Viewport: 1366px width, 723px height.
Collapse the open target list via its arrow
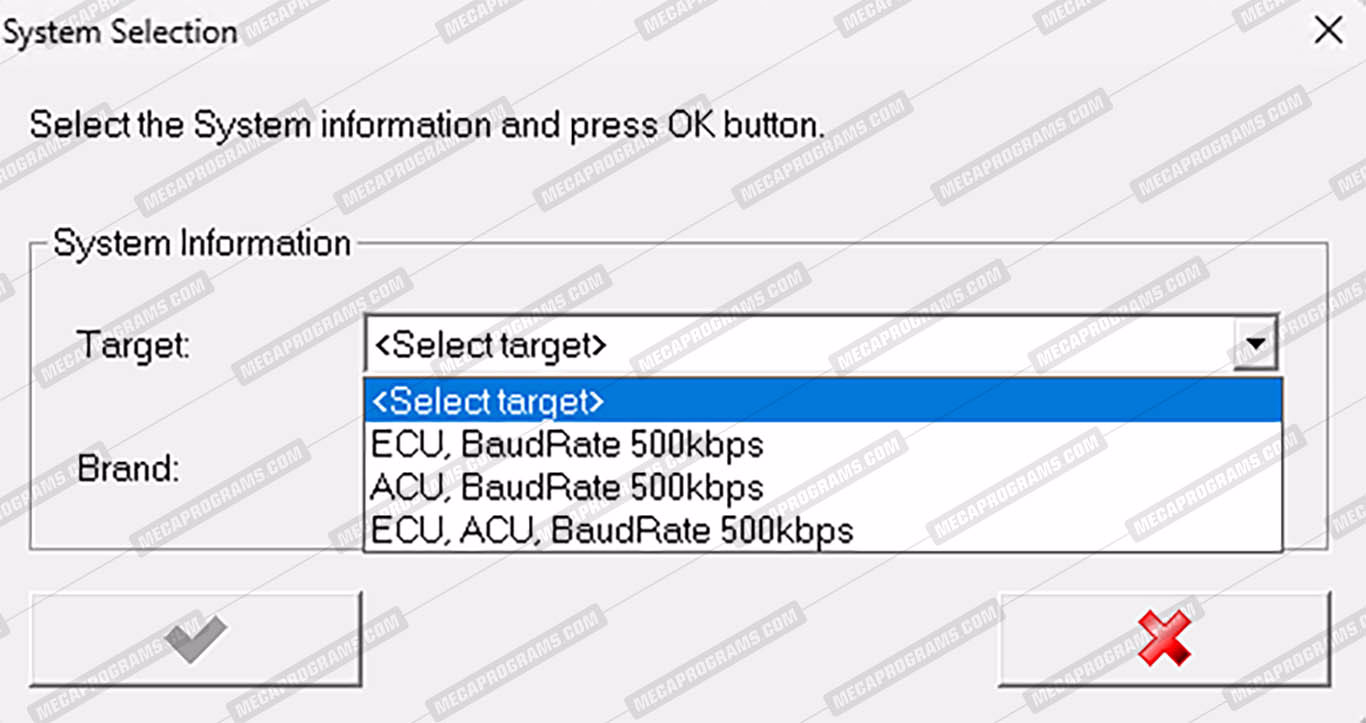click(1255, 346)
